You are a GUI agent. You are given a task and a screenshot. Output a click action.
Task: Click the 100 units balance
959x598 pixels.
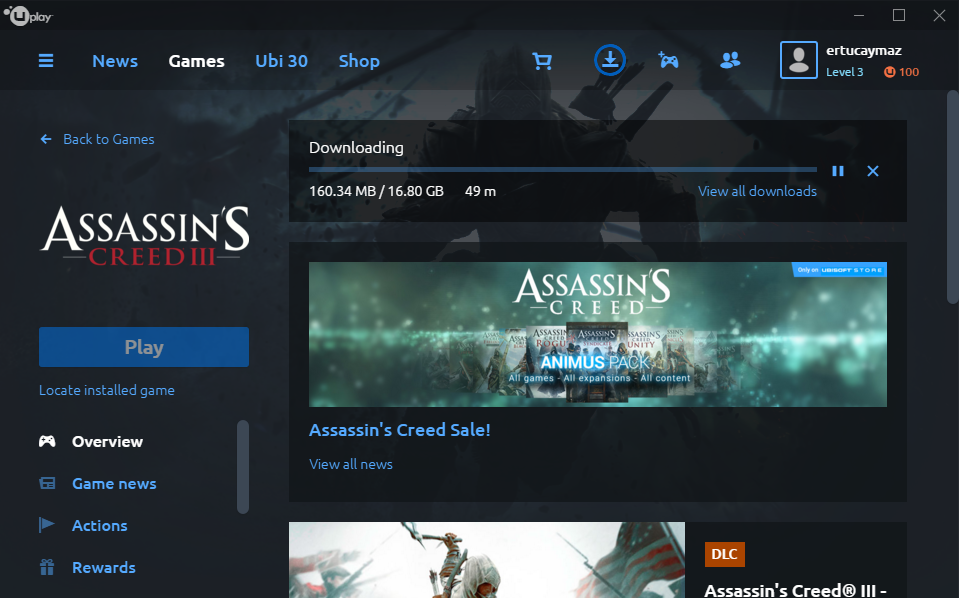coord(909,72)
